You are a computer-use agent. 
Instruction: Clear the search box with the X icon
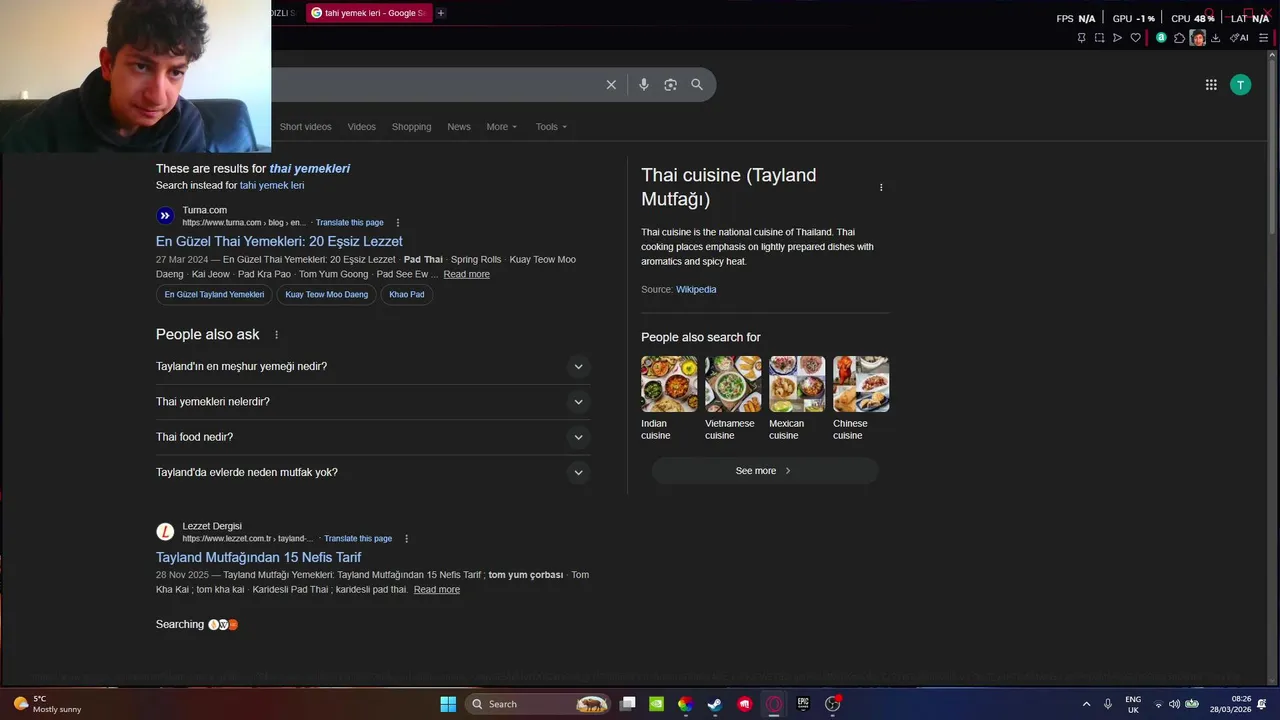click(x=611, y=85)
